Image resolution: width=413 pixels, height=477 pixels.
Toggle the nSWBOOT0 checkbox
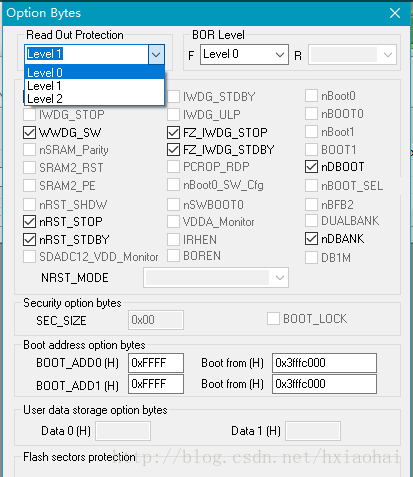tap(173, 204)
